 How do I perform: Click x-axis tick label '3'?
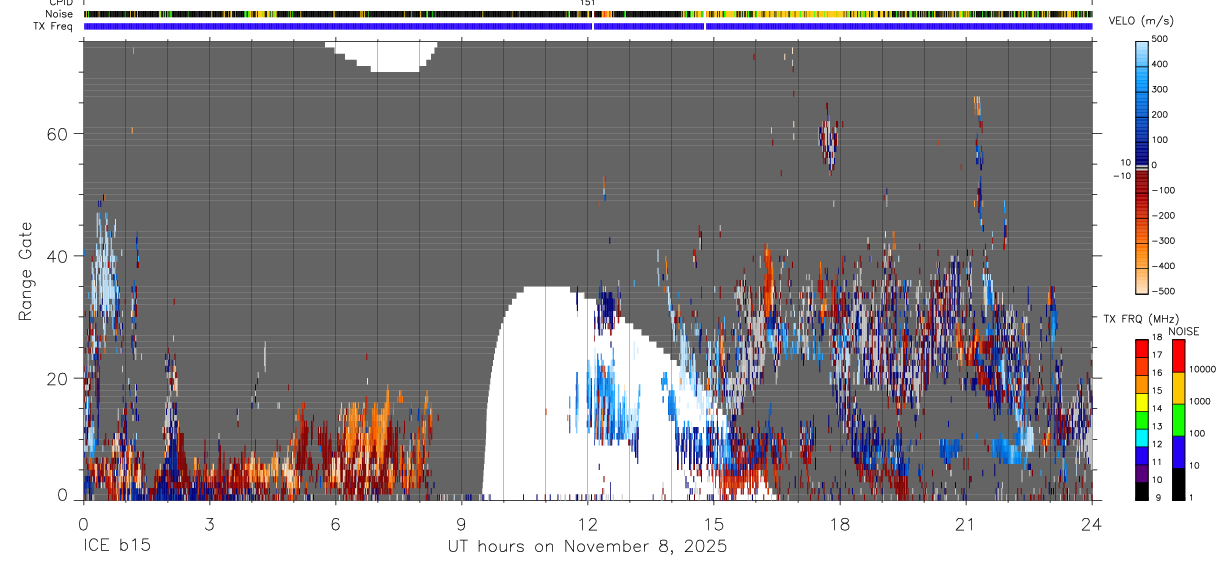pyautogui.click(x=209, y=524)
